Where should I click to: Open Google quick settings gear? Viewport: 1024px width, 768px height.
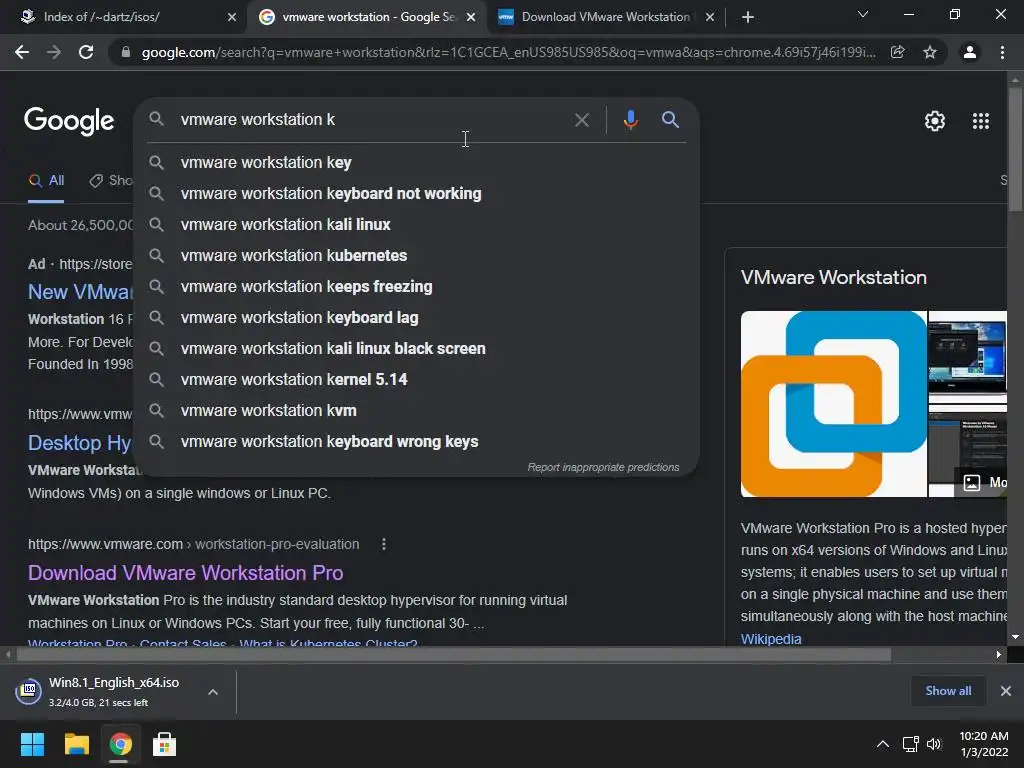tap(935, 121)
